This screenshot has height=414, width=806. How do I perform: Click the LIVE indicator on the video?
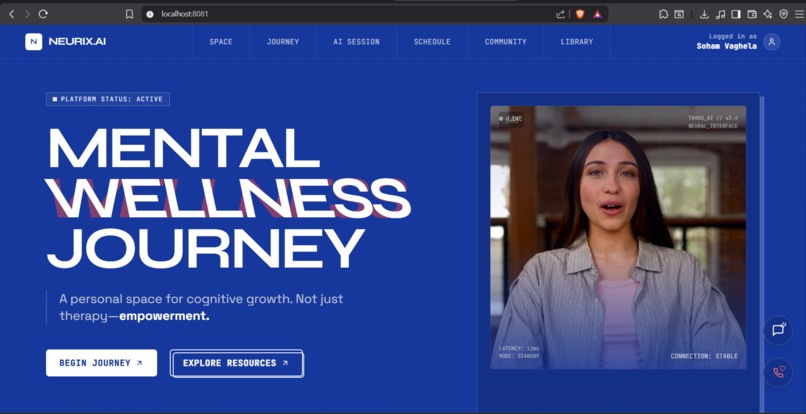point(510,119)
